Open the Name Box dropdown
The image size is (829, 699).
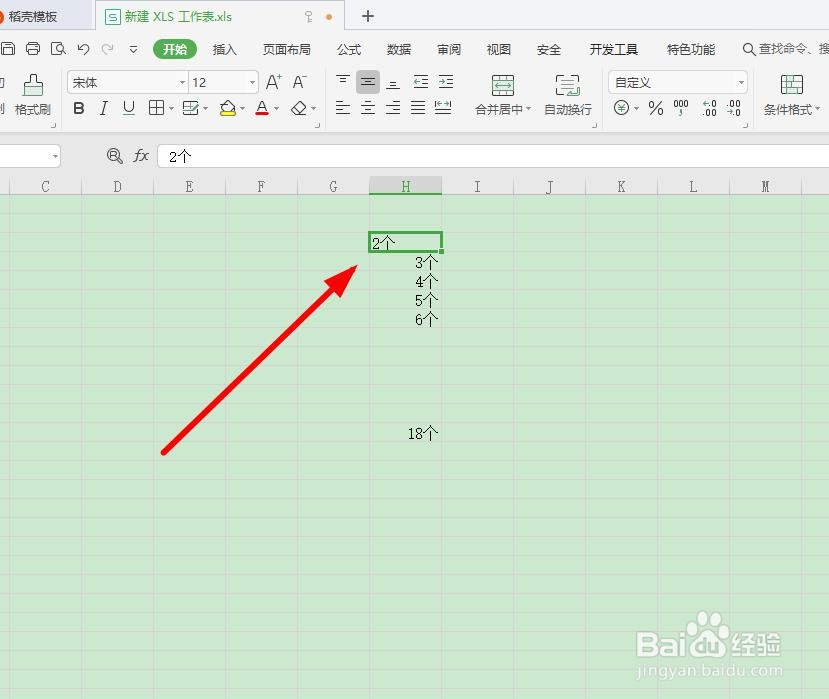point(55,157)
